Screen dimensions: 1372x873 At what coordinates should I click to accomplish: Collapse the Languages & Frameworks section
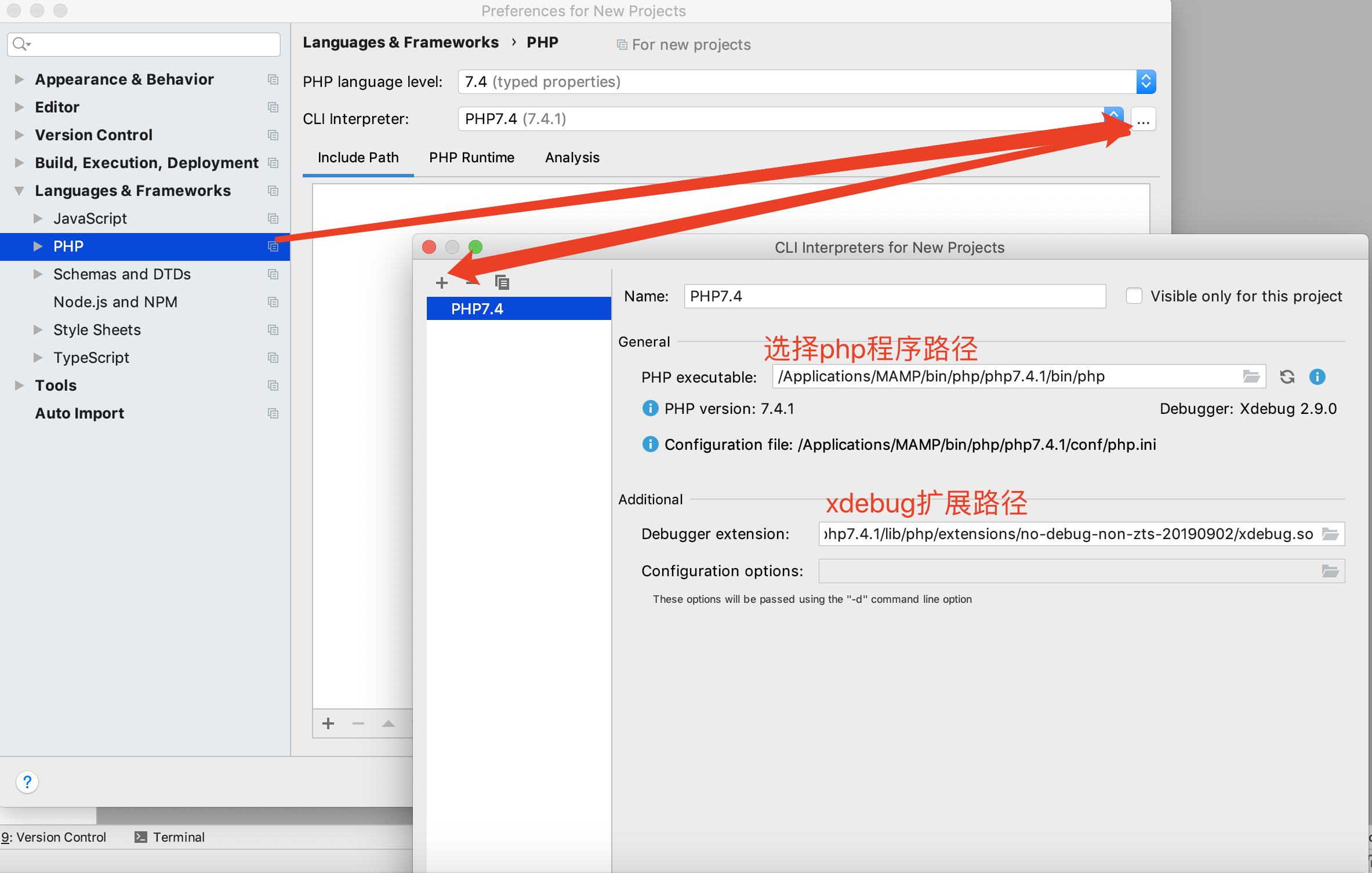[19, 191]
